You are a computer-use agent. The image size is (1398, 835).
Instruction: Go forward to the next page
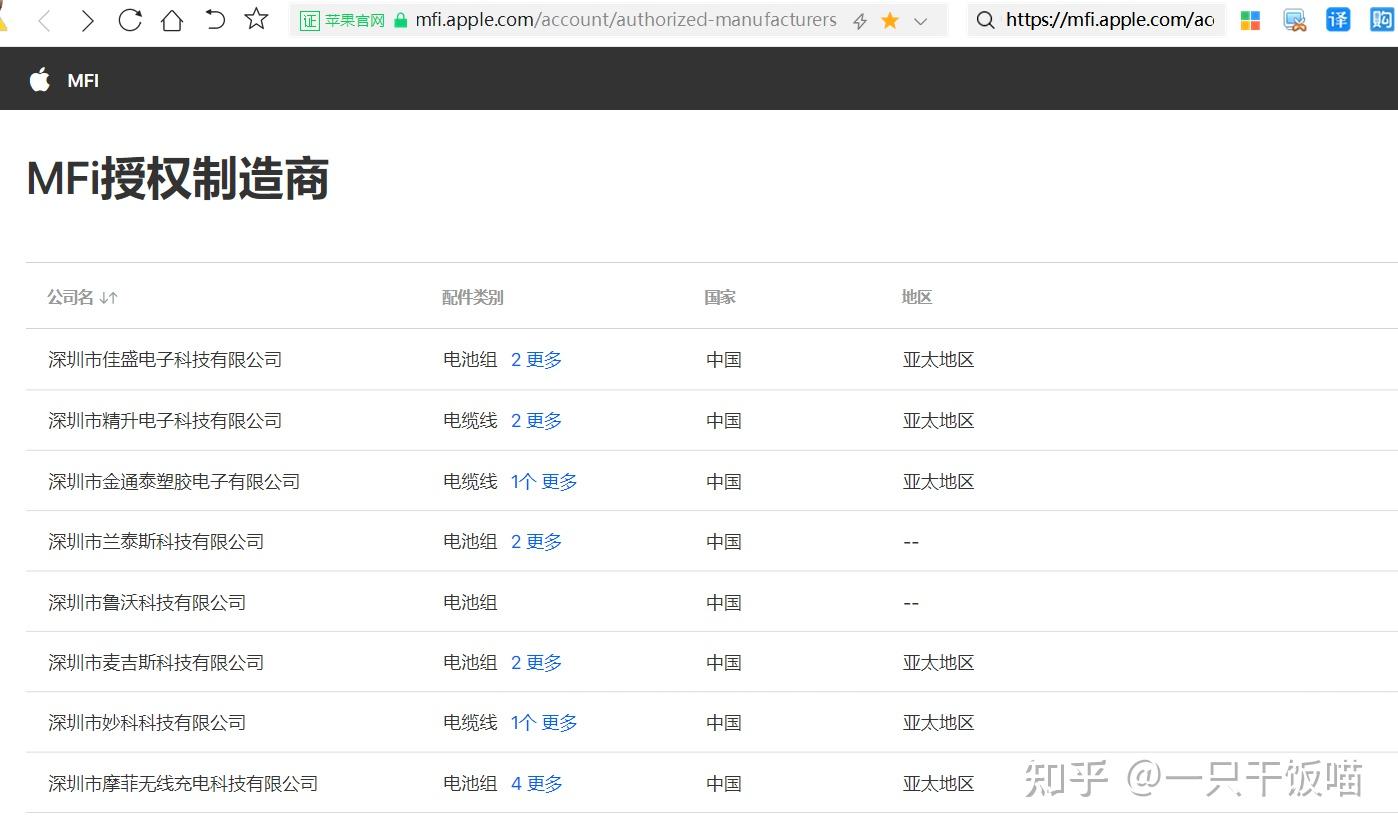click(87, 20)
